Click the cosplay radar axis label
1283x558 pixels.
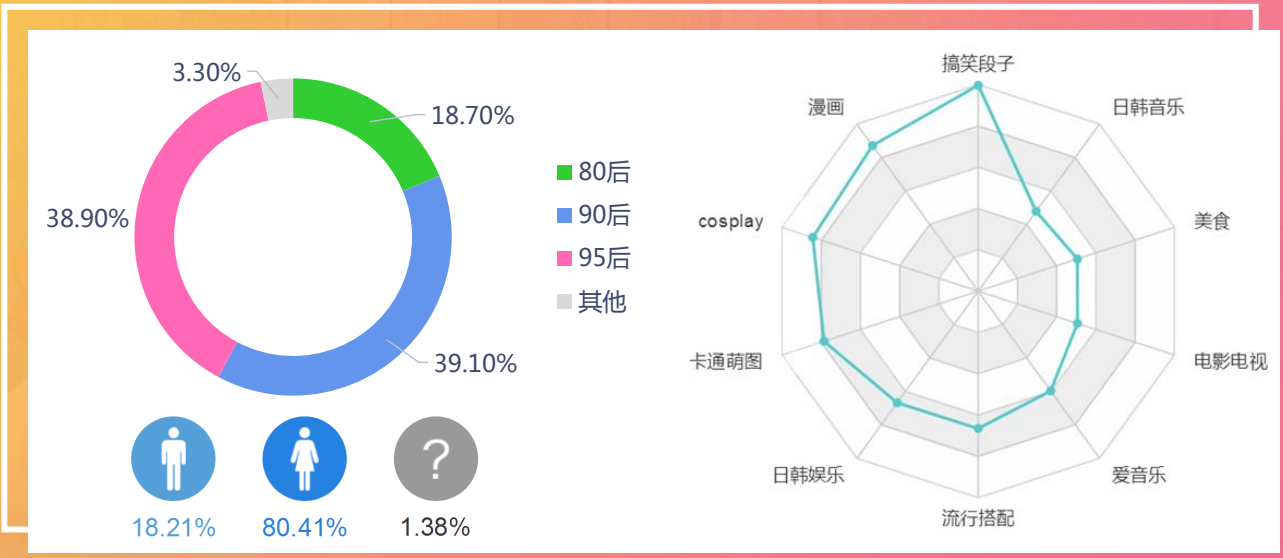730,221
